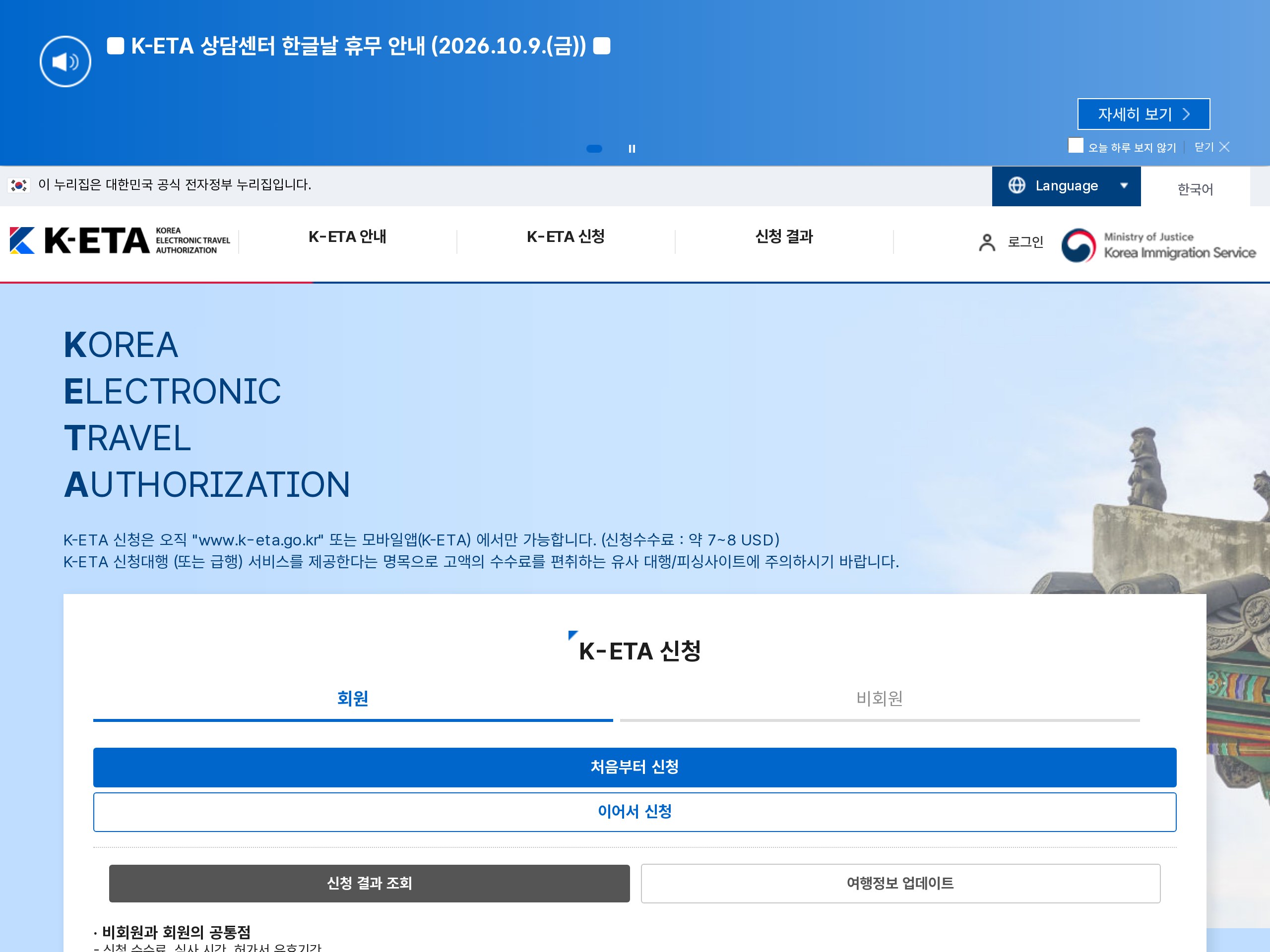
Task: Click the 로그인 login link
Action: tap(1025, 242)
